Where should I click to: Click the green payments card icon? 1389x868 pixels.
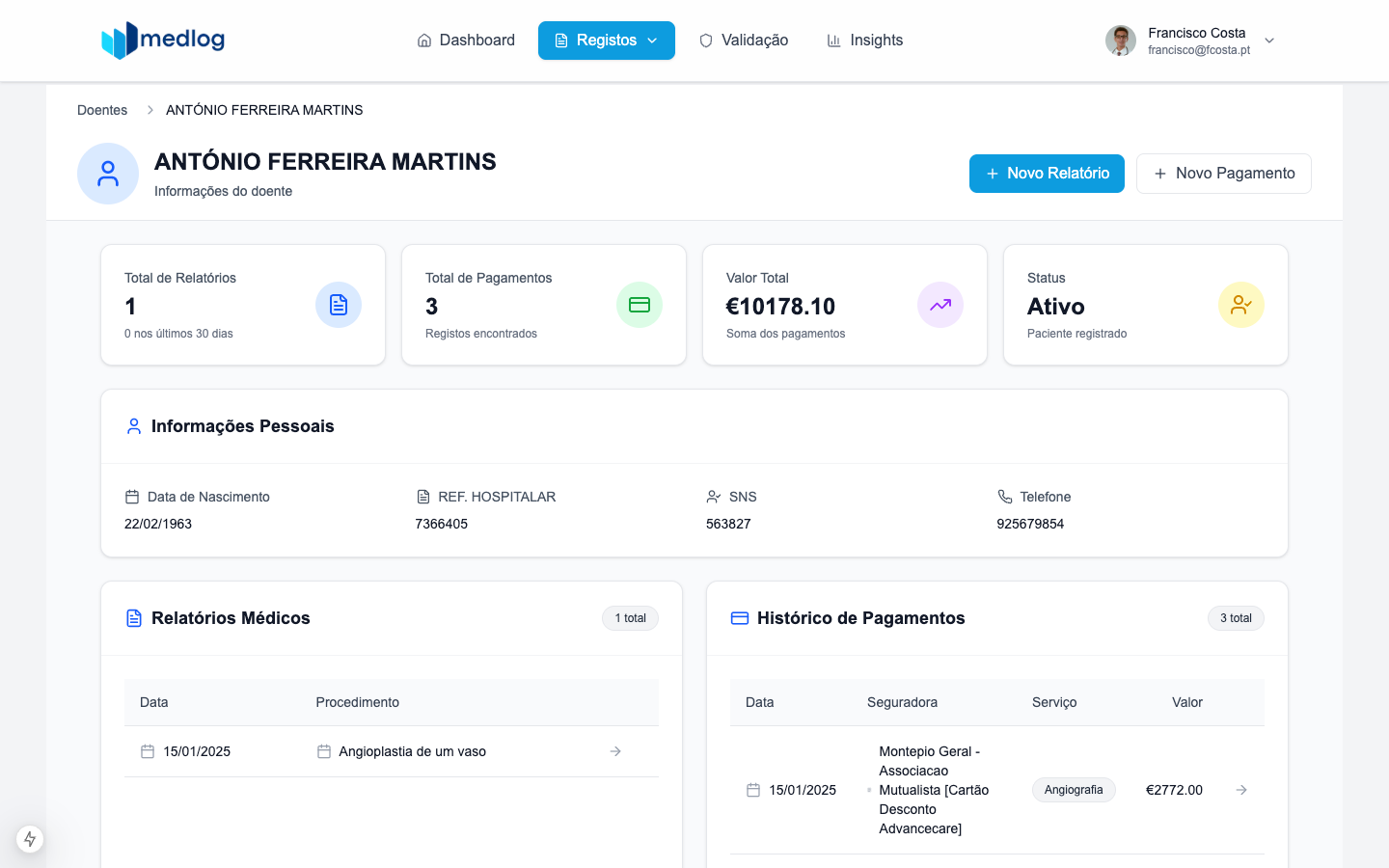pos(640,305)
